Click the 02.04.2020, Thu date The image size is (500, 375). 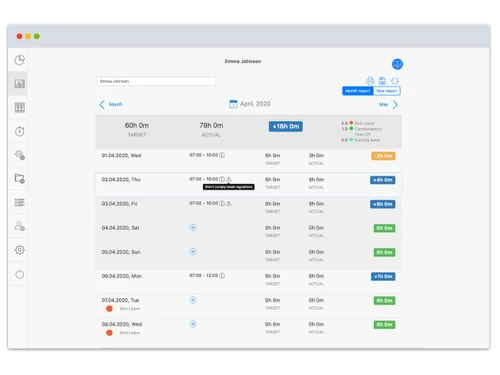121,179
